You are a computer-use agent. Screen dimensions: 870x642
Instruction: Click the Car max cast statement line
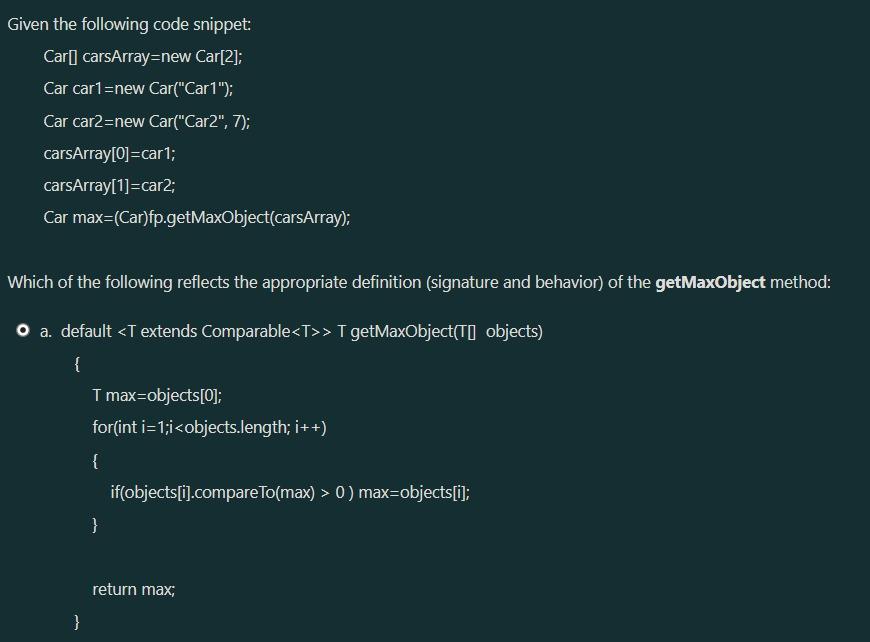tap(196, 217)
